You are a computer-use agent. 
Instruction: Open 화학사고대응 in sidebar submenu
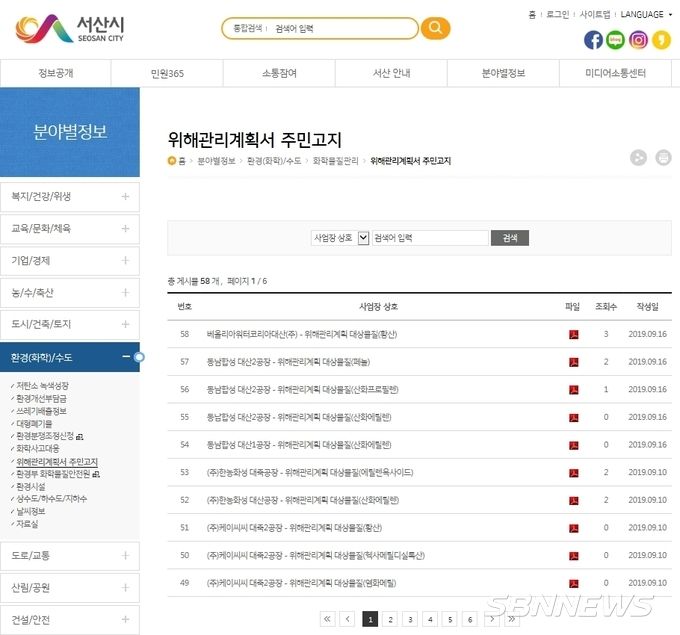pos(38,448)
